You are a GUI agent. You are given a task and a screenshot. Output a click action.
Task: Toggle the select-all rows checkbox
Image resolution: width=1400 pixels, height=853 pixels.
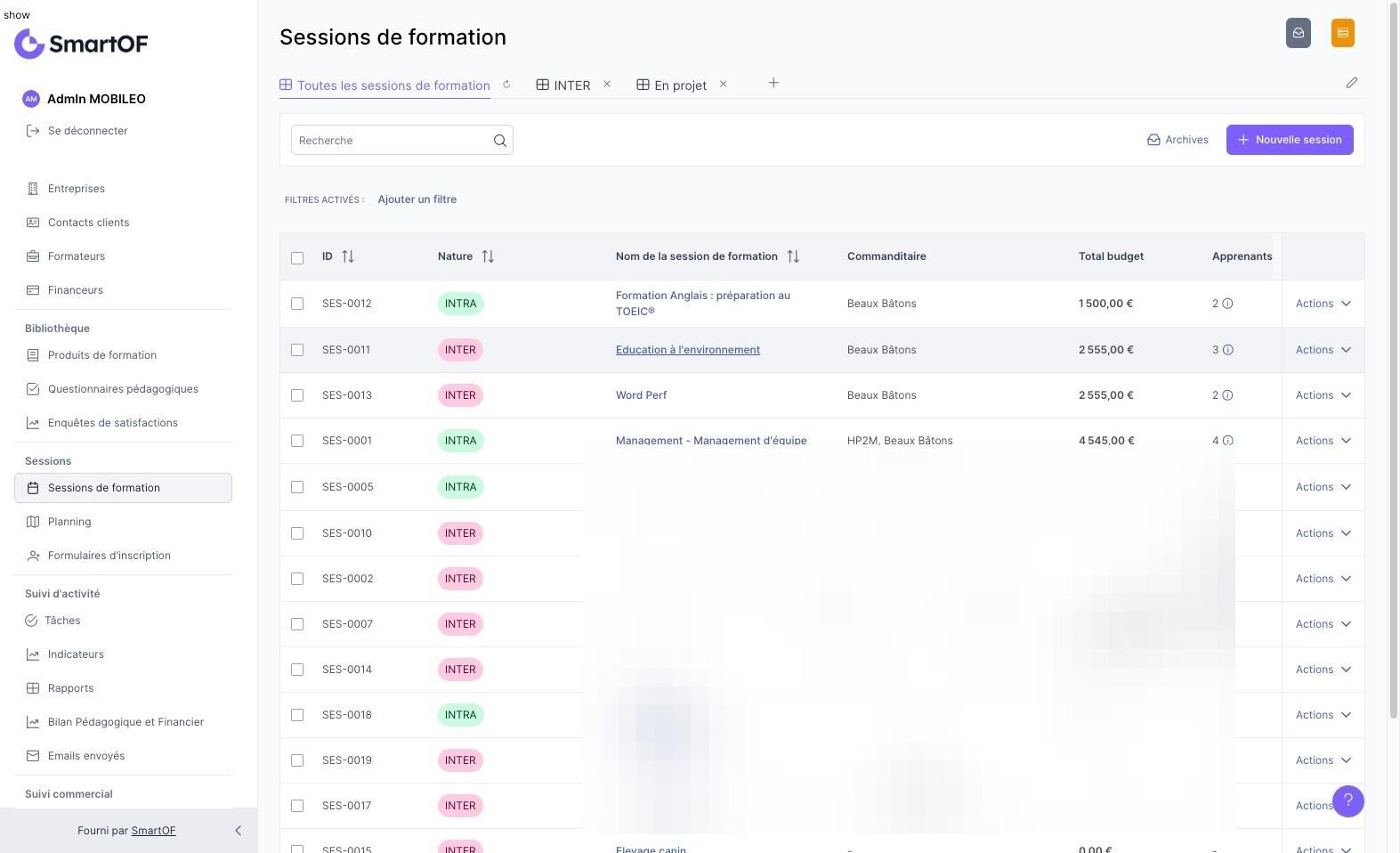point(297,258)
